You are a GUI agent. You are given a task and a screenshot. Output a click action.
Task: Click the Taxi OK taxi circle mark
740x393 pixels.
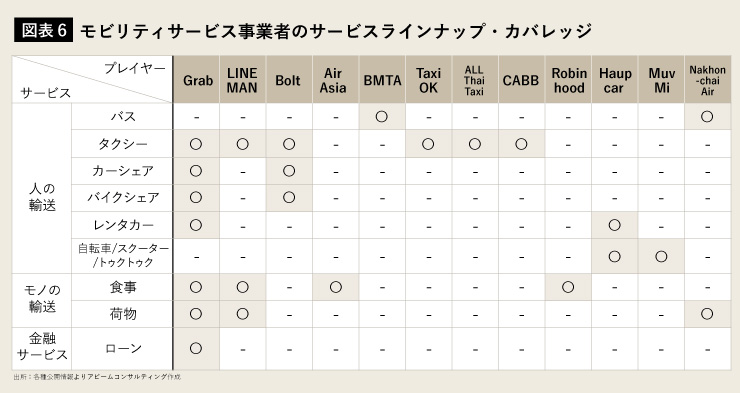tap(428, 144)
